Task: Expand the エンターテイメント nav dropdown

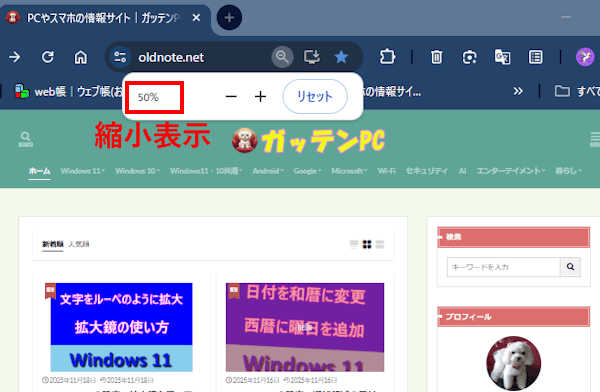Action: click(511, 171)
